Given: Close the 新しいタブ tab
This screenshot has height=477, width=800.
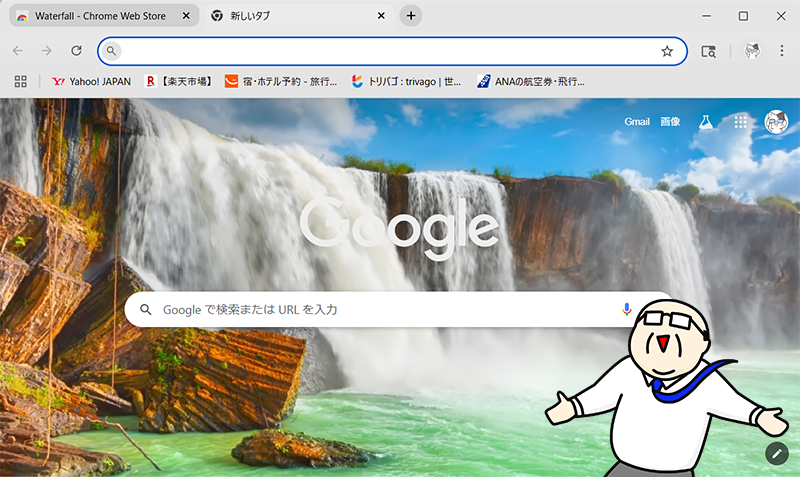Looking at the screenshot, I should pyautogui.click(x=381, y=16).
